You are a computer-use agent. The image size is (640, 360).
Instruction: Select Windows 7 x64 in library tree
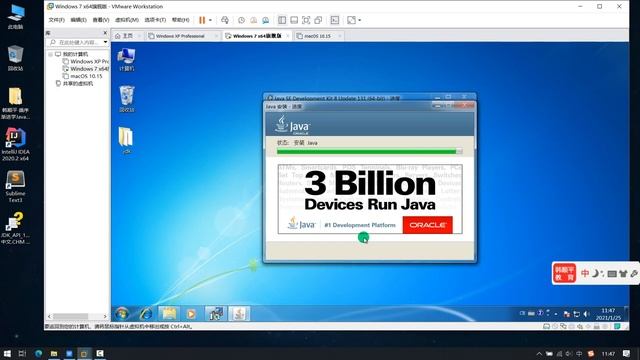click(x=86, y=69)
